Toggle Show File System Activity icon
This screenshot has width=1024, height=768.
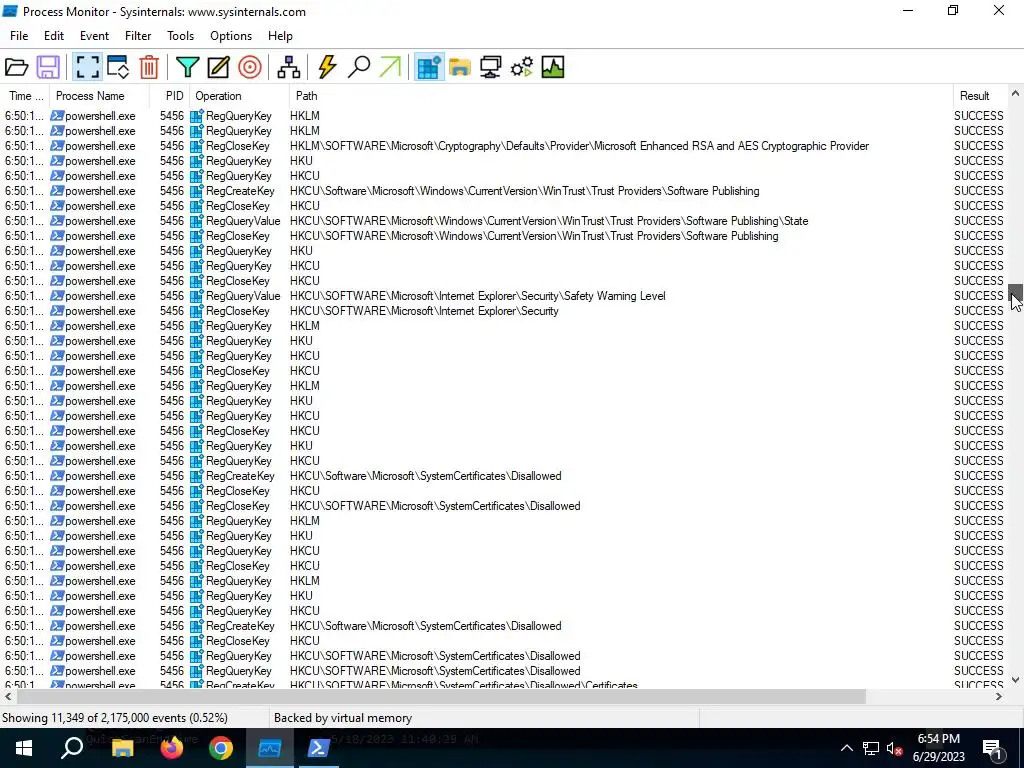(460, 67)
